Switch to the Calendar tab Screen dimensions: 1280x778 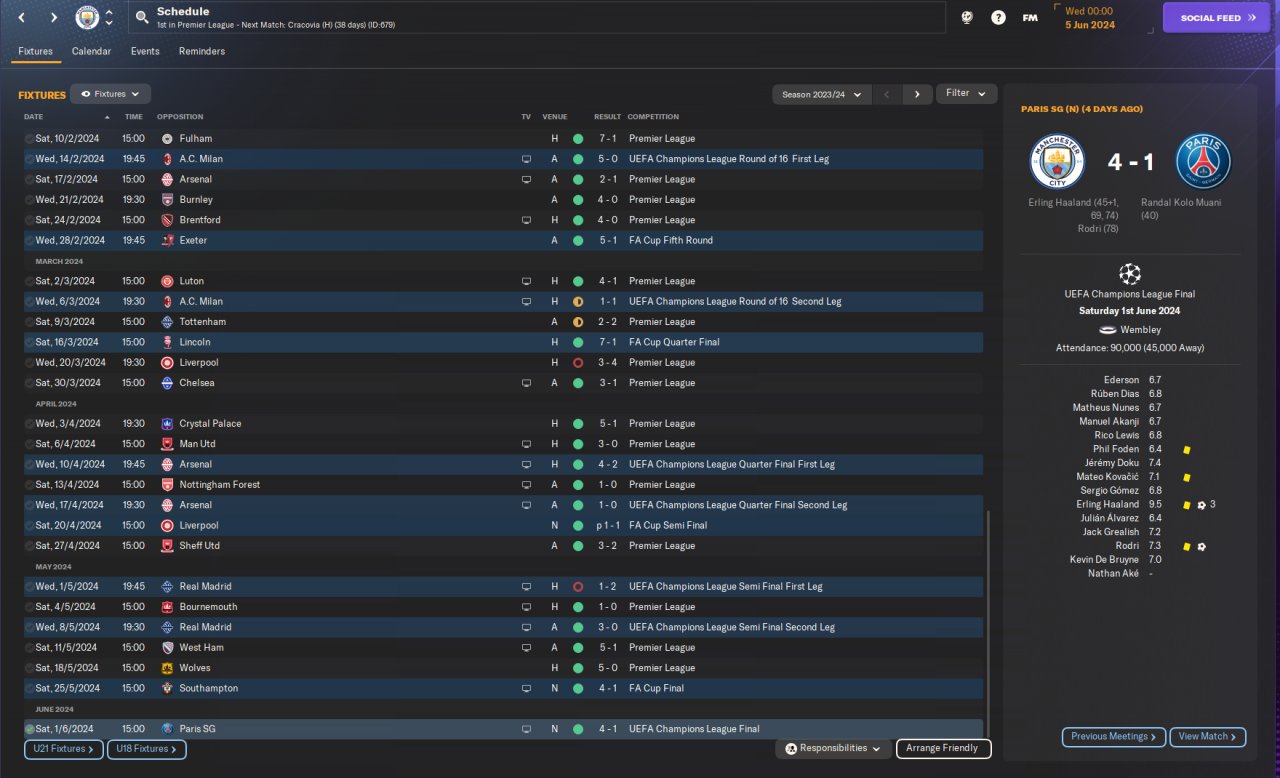coord(91,52)
